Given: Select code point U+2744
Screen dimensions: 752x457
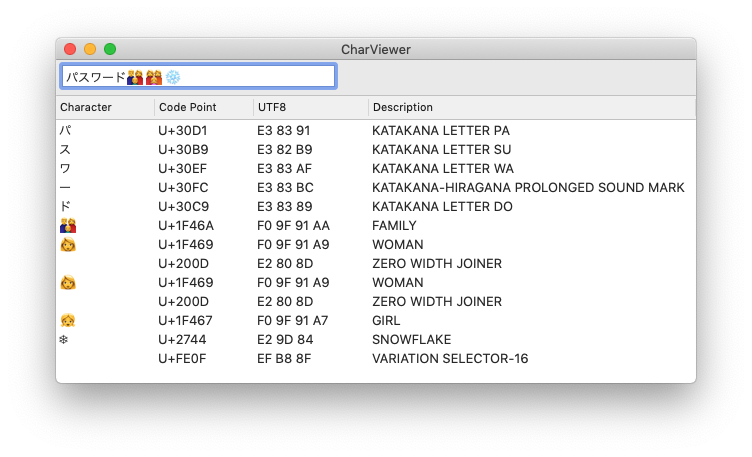Looking at the screenshot, I should click(x=182, y=340).
